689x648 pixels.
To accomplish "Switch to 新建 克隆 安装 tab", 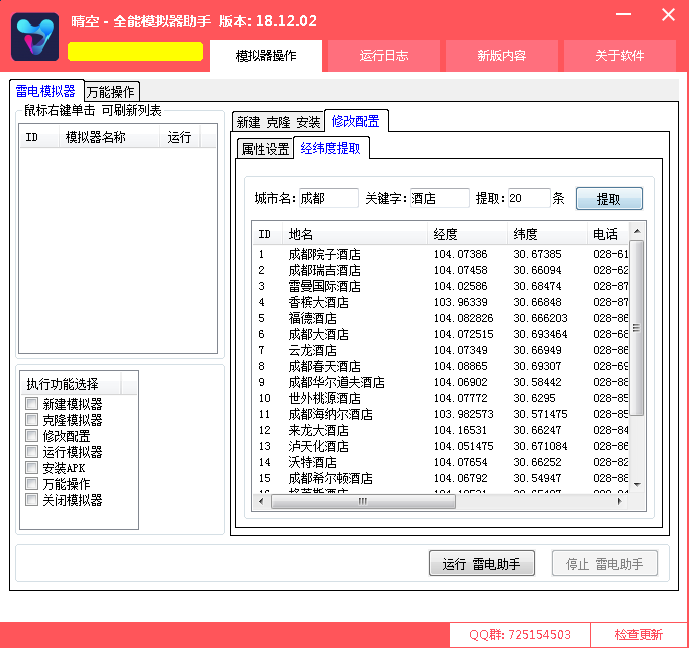I will 278,122.
